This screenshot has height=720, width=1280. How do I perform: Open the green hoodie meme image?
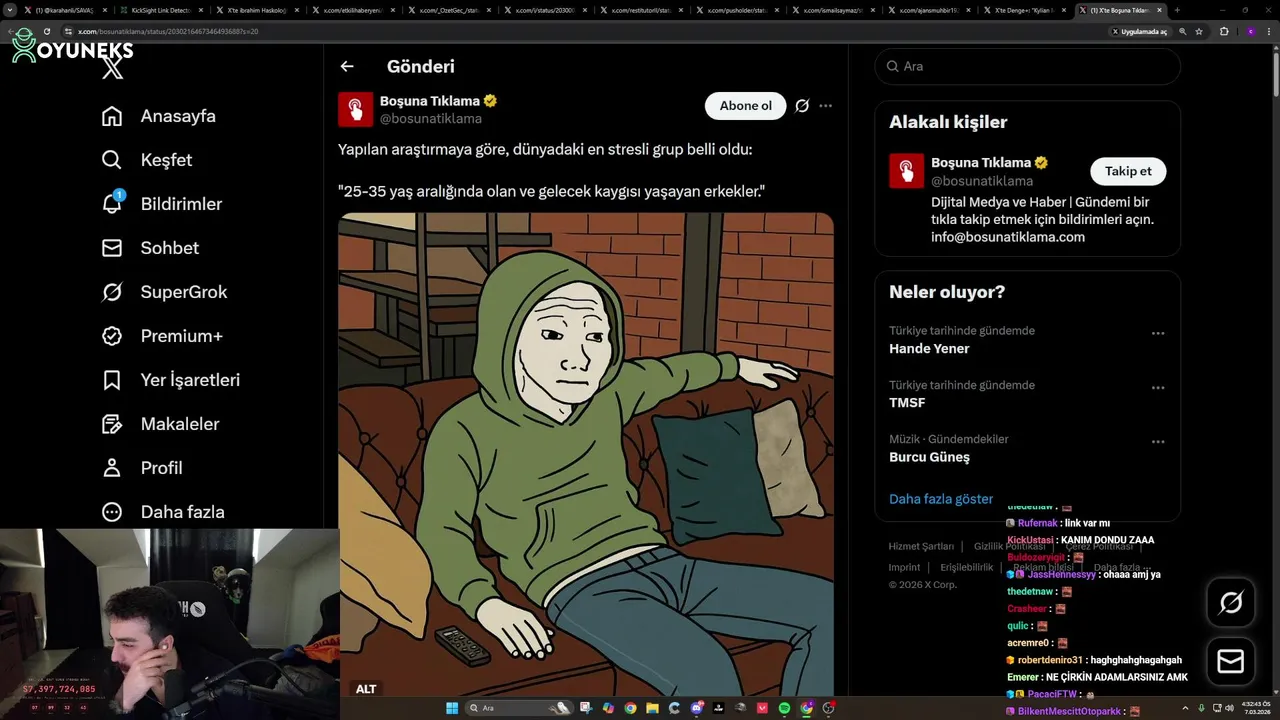(586, 453)
